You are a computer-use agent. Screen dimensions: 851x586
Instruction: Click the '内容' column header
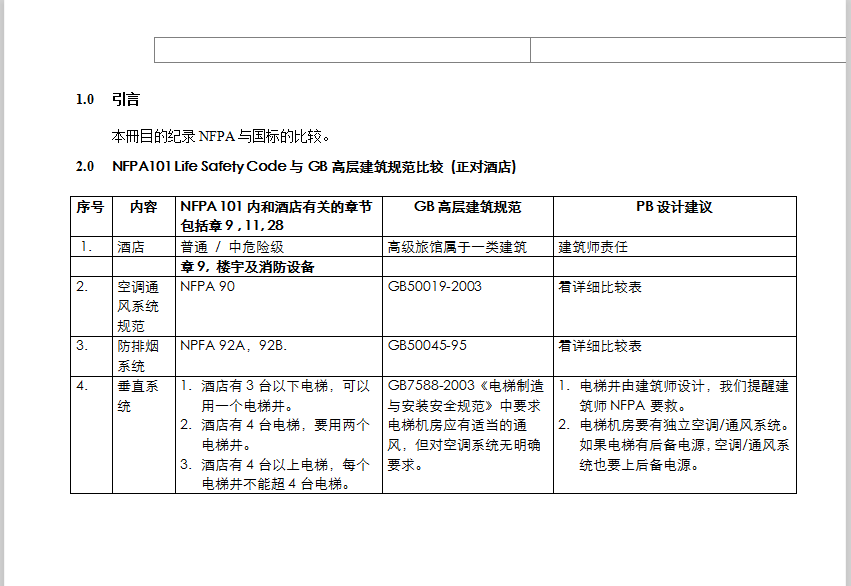143,207
